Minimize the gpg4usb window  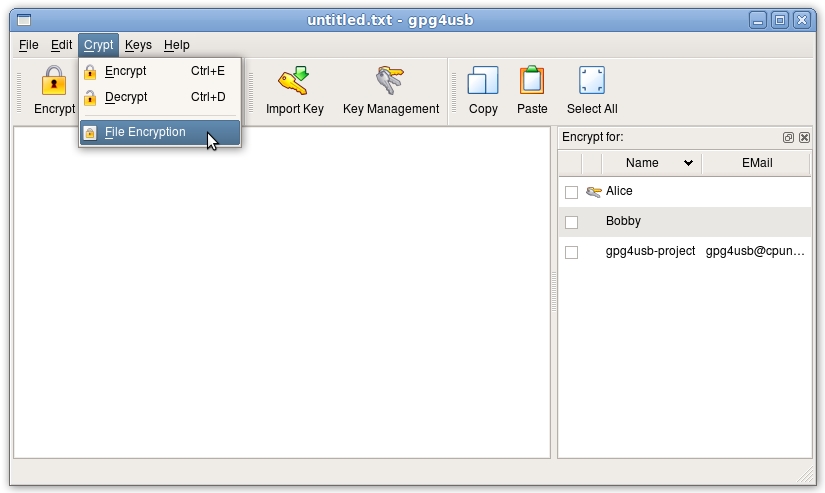click(758, 21)
